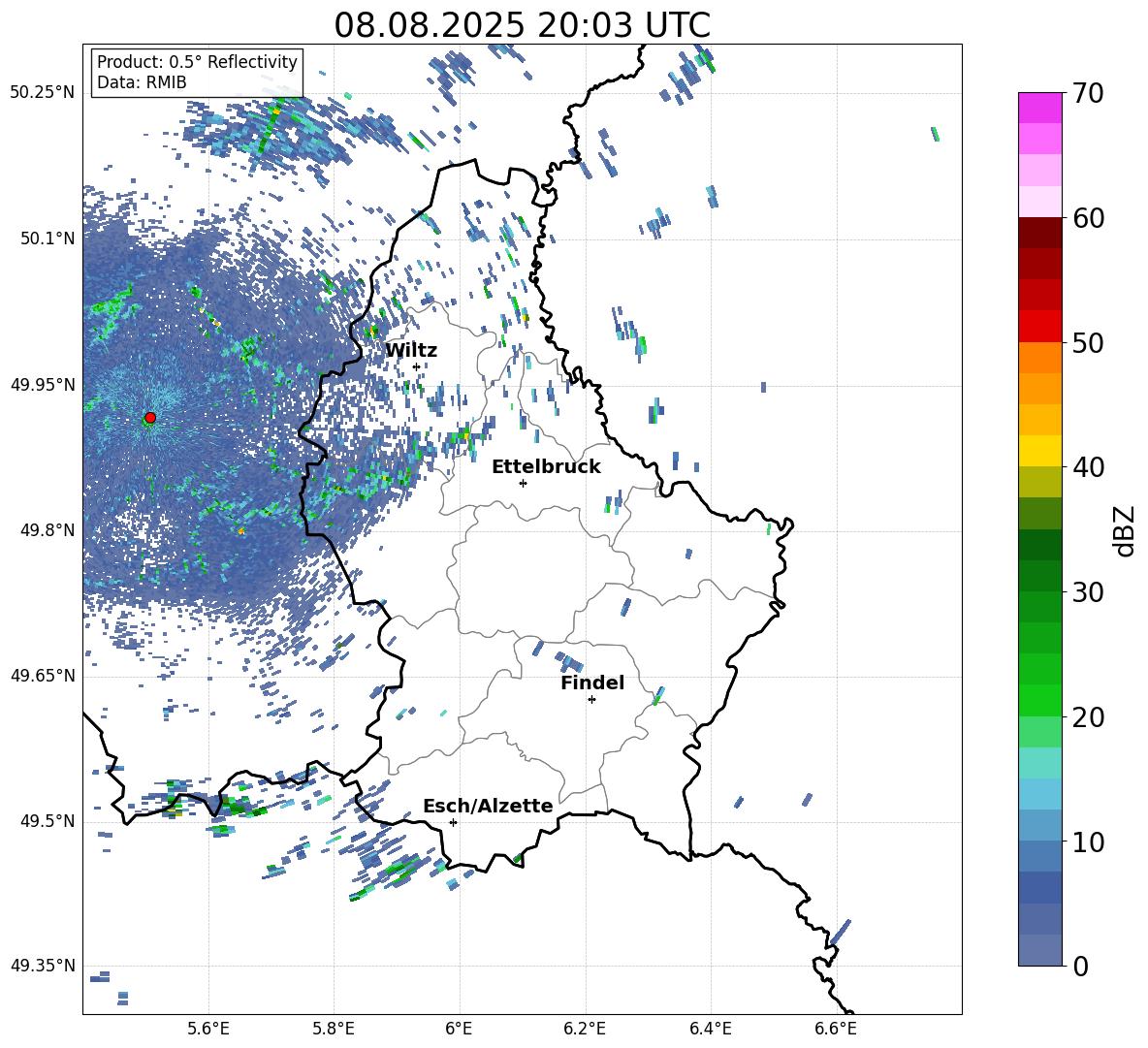Screen dimensions: 1148x1048
Task: Click the 50.1°N latitude label
Action: click(x=48, y=239)
